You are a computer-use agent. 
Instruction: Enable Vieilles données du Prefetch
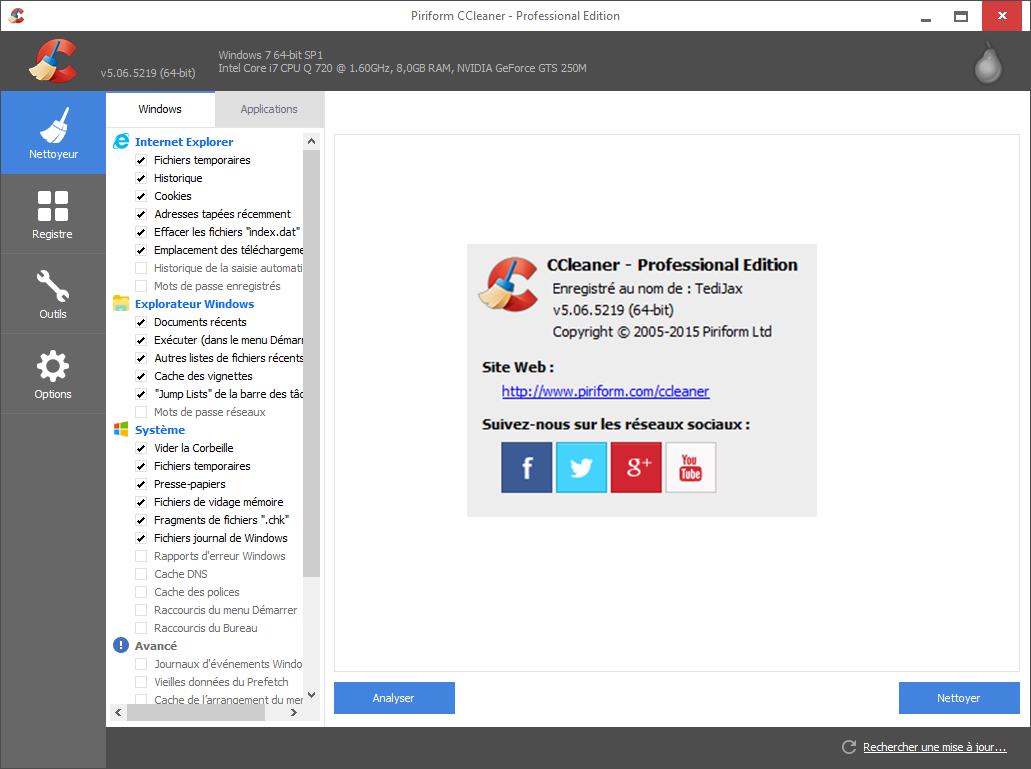pos(141,682)
